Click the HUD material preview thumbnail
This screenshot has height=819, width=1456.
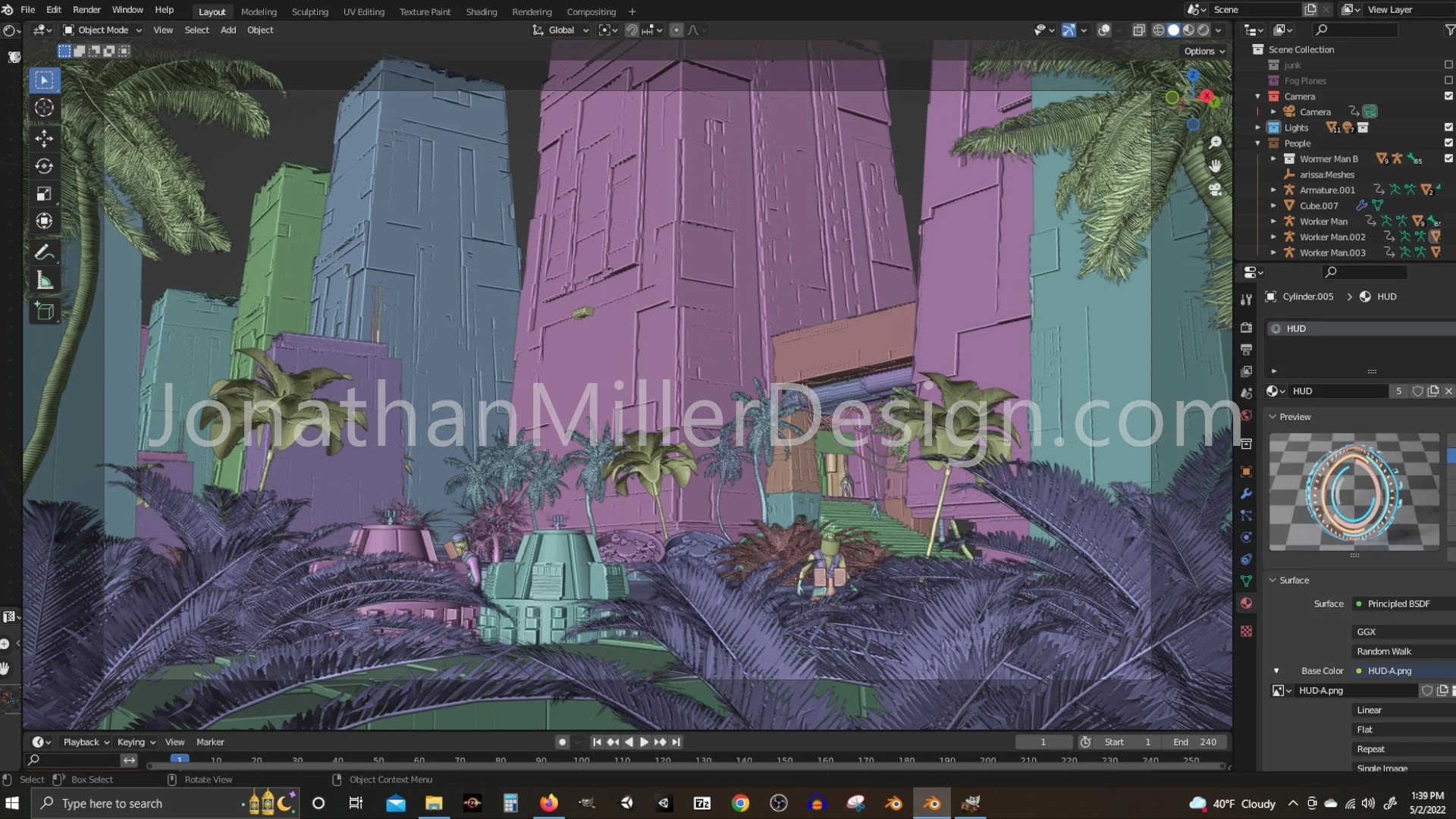[x=1354, y=491]
